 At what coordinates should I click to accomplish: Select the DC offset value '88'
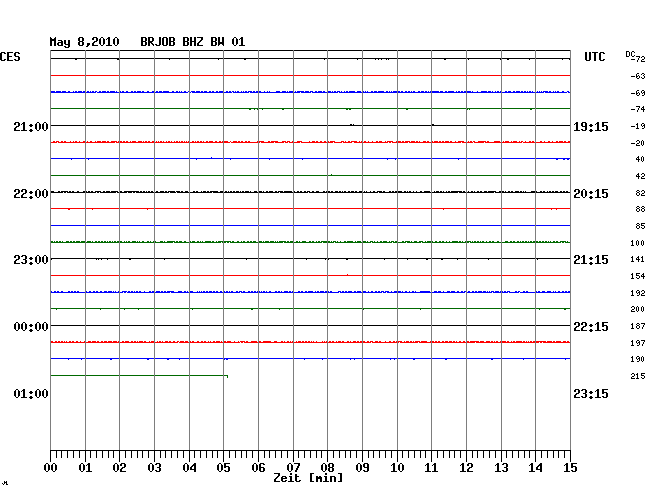tap(640, 209)
